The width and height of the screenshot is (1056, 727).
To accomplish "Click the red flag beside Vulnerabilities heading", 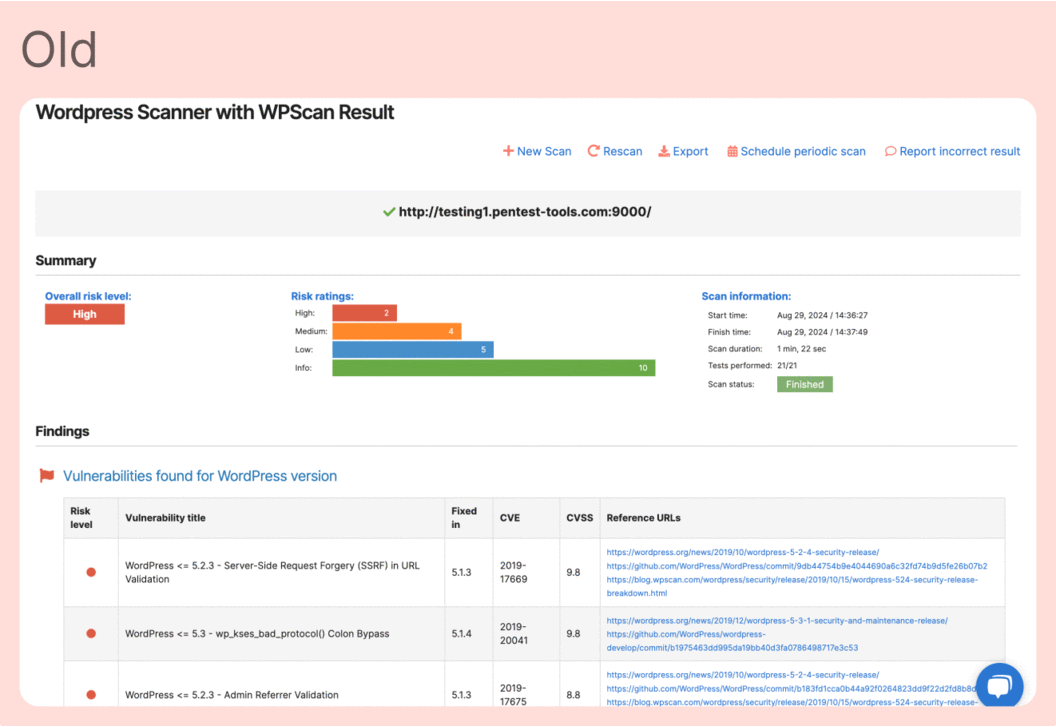I will [47, 476].
